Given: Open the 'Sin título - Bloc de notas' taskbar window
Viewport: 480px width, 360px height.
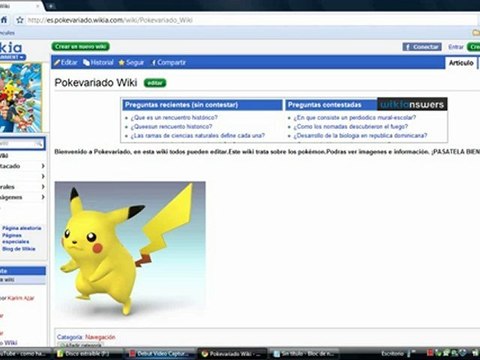Looking at the screenshot, I should click(304, 354).
